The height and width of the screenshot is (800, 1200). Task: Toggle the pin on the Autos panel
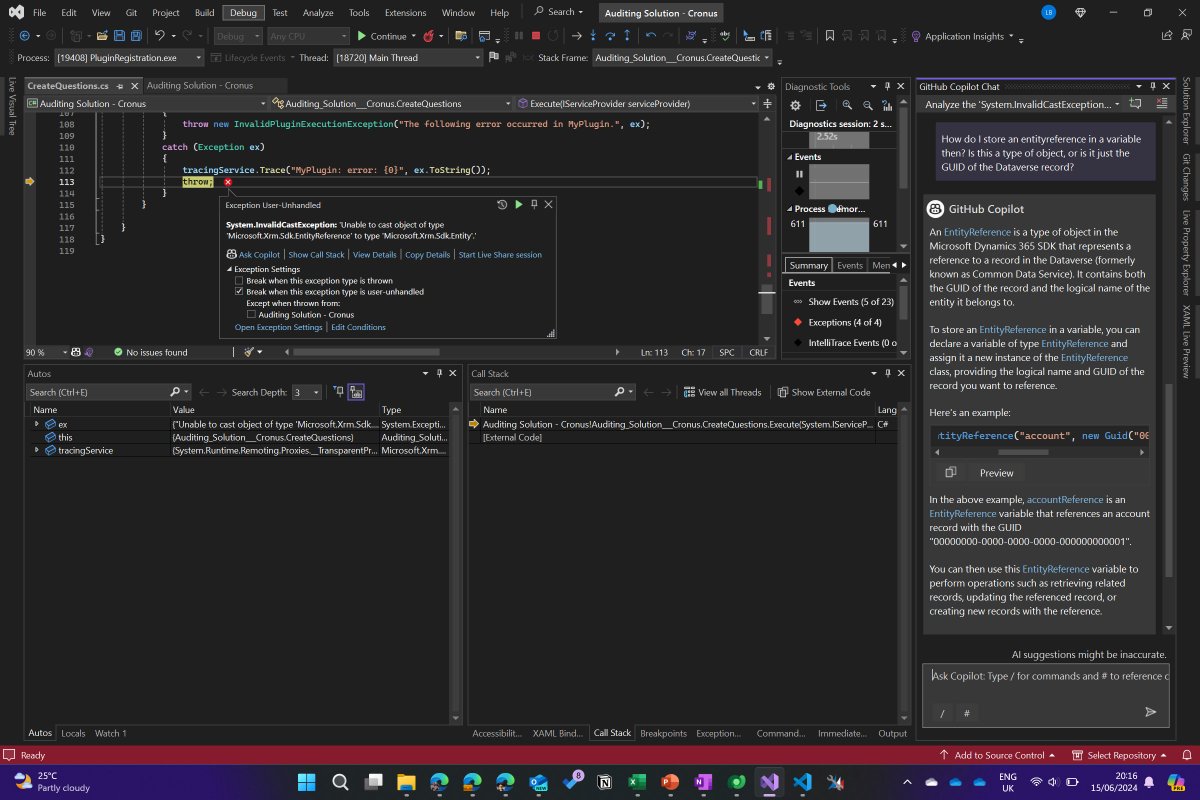(x=439, y=373)
